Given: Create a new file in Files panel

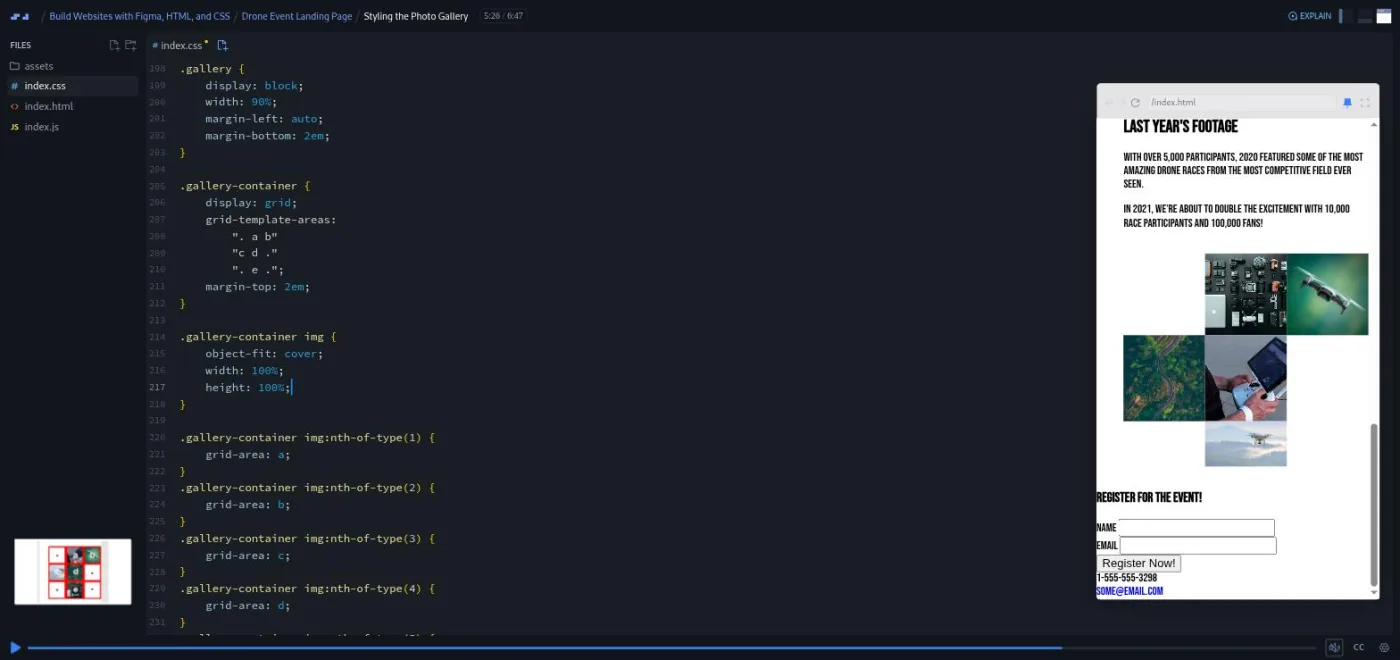Looking at the screenshot, I should point(114,45).
